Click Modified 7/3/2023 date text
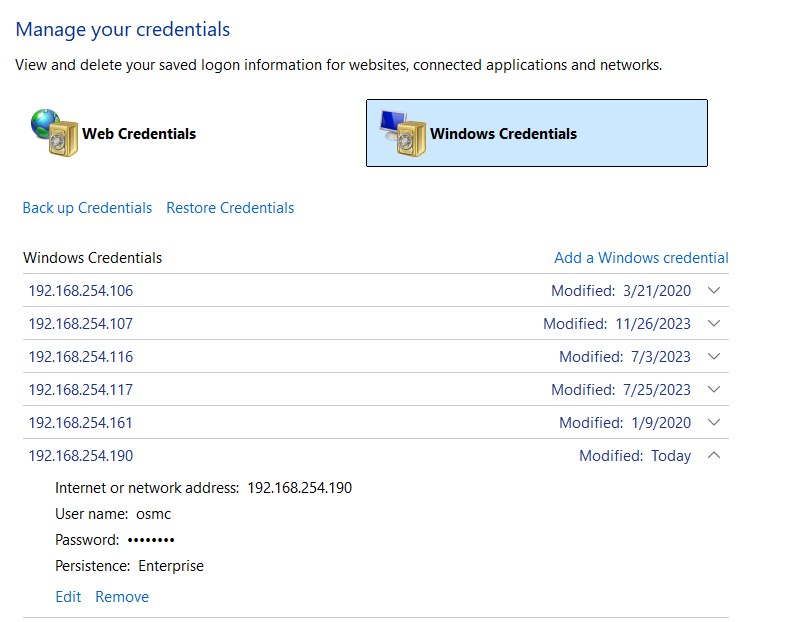 click(x=625, y=357)
